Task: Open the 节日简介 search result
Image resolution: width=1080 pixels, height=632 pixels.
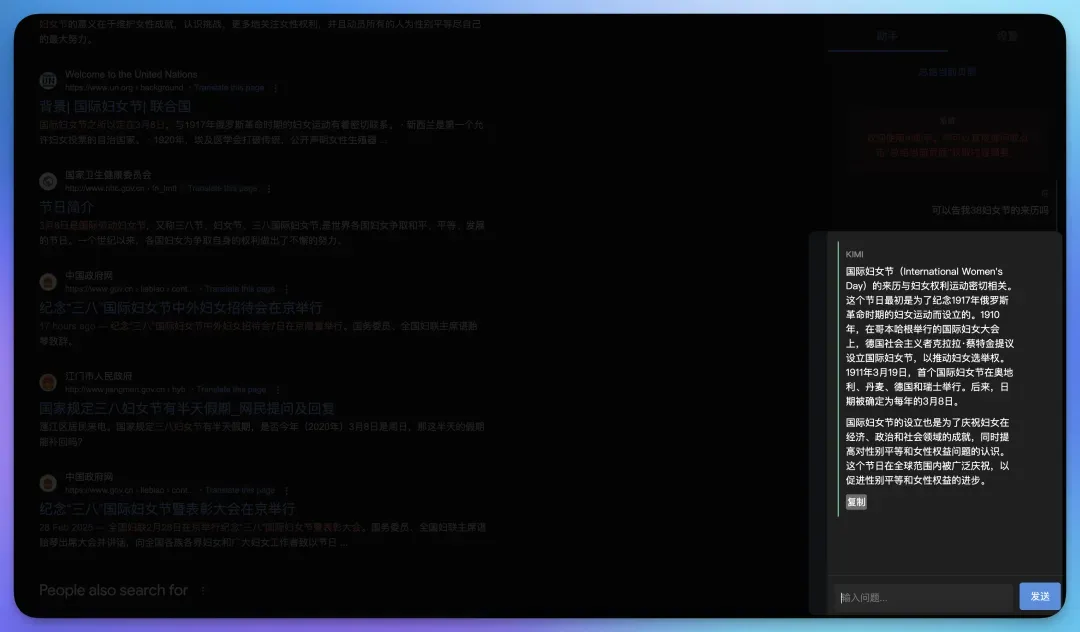Action: click(67, 206)
